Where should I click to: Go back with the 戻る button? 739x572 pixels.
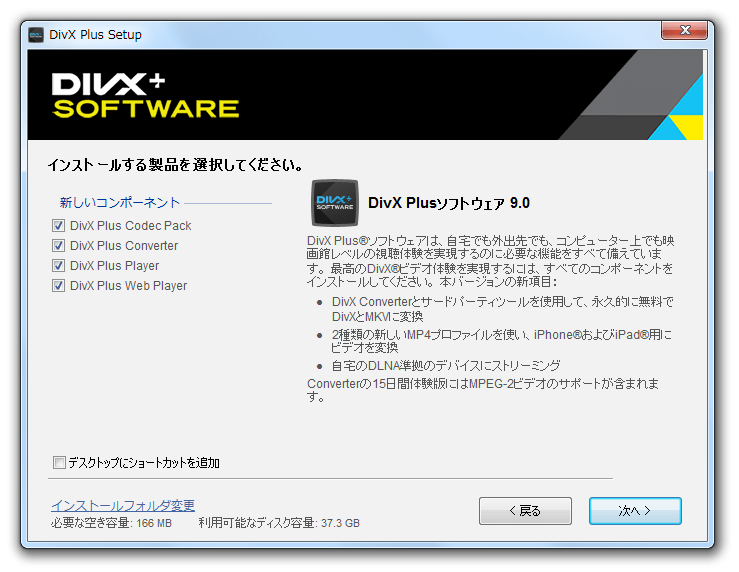(525, 511)
